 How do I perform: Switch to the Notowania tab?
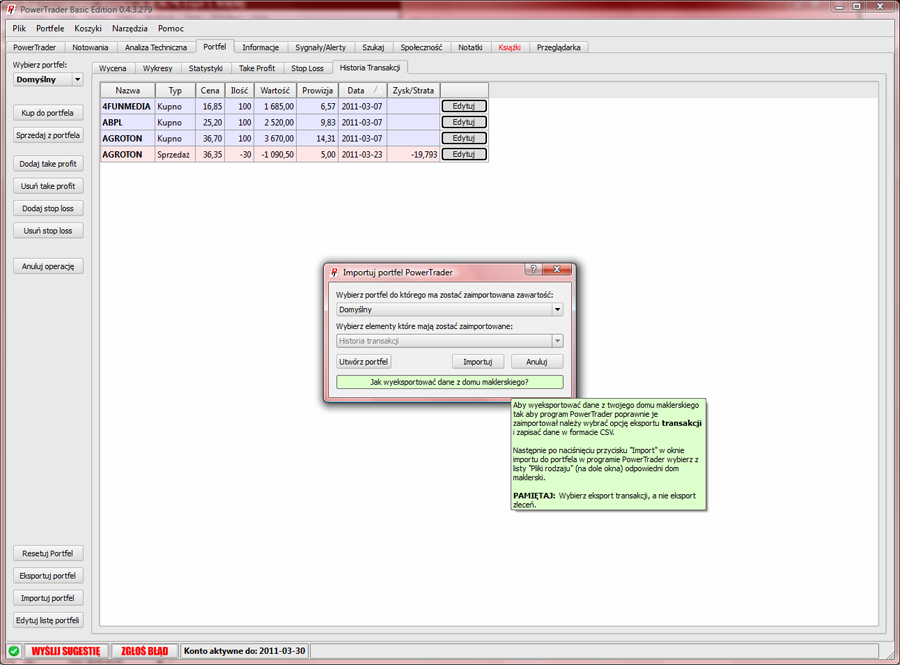tap(90, 48)
